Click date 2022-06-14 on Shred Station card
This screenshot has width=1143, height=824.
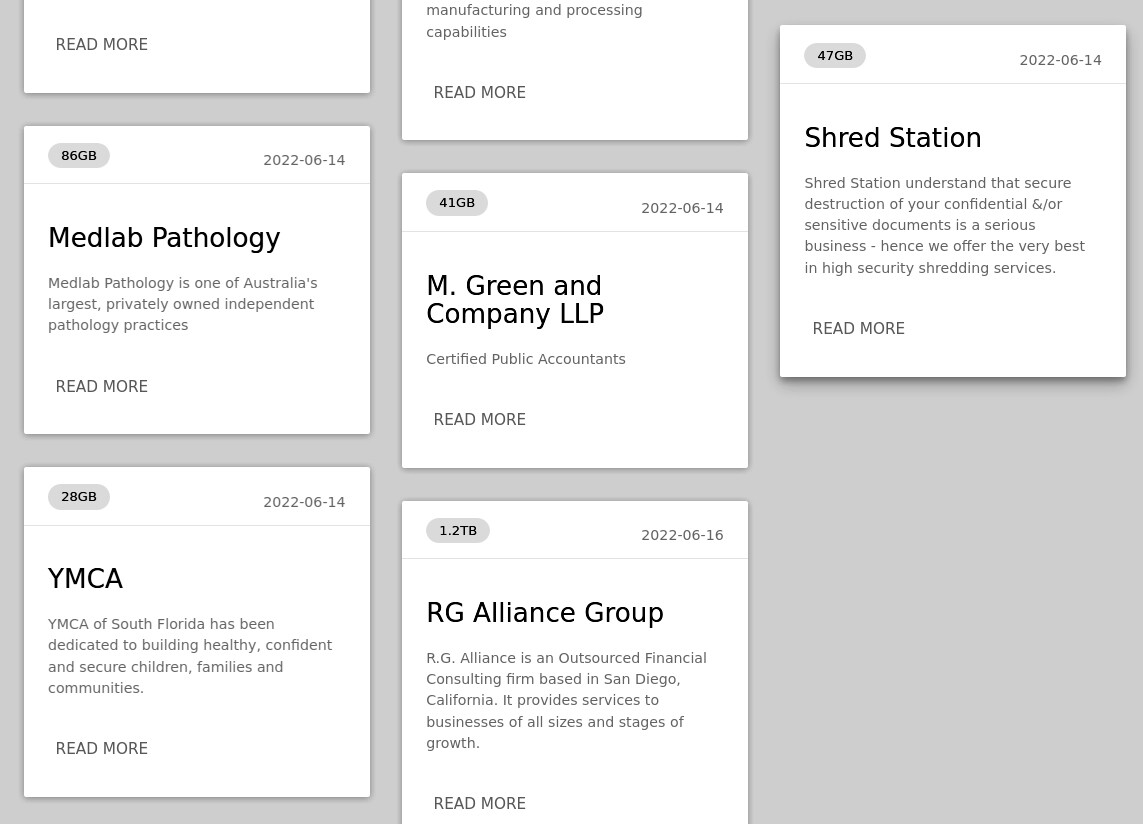1060,61
